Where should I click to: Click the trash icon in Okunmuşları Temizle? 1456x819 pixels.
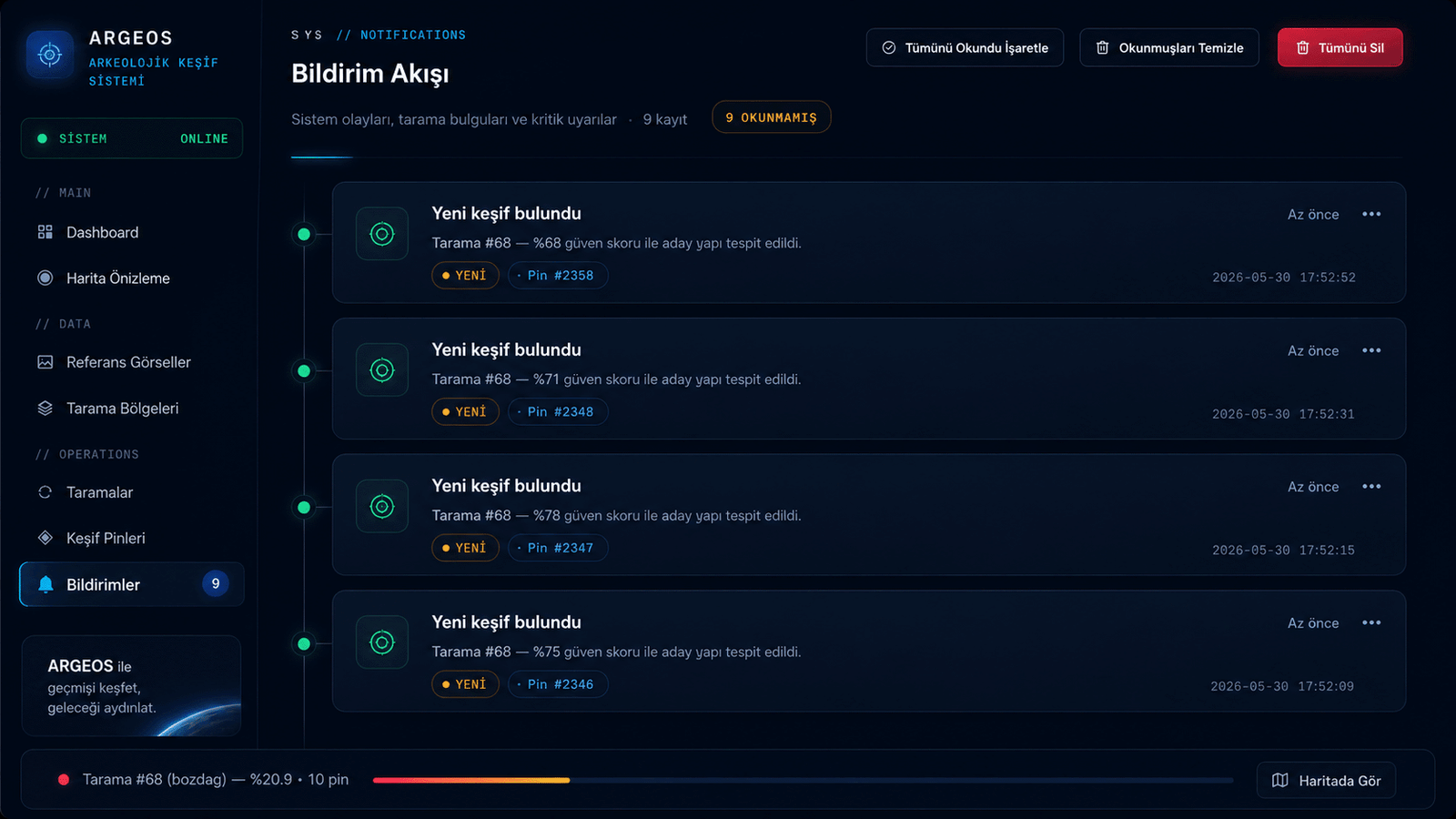[1102, 47]
